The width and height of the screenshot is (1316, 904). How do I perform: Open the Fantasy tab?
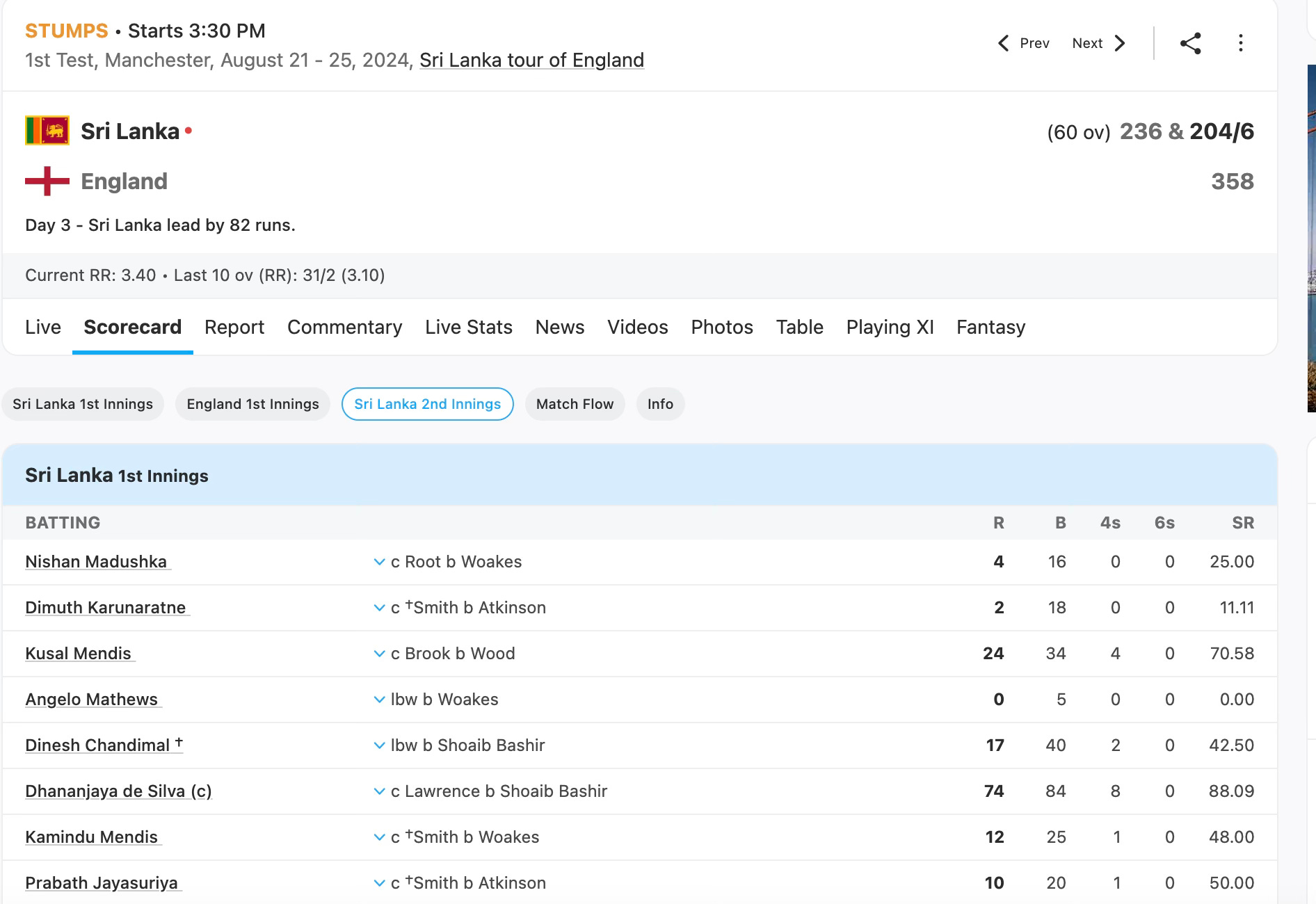tap(991, 327)
